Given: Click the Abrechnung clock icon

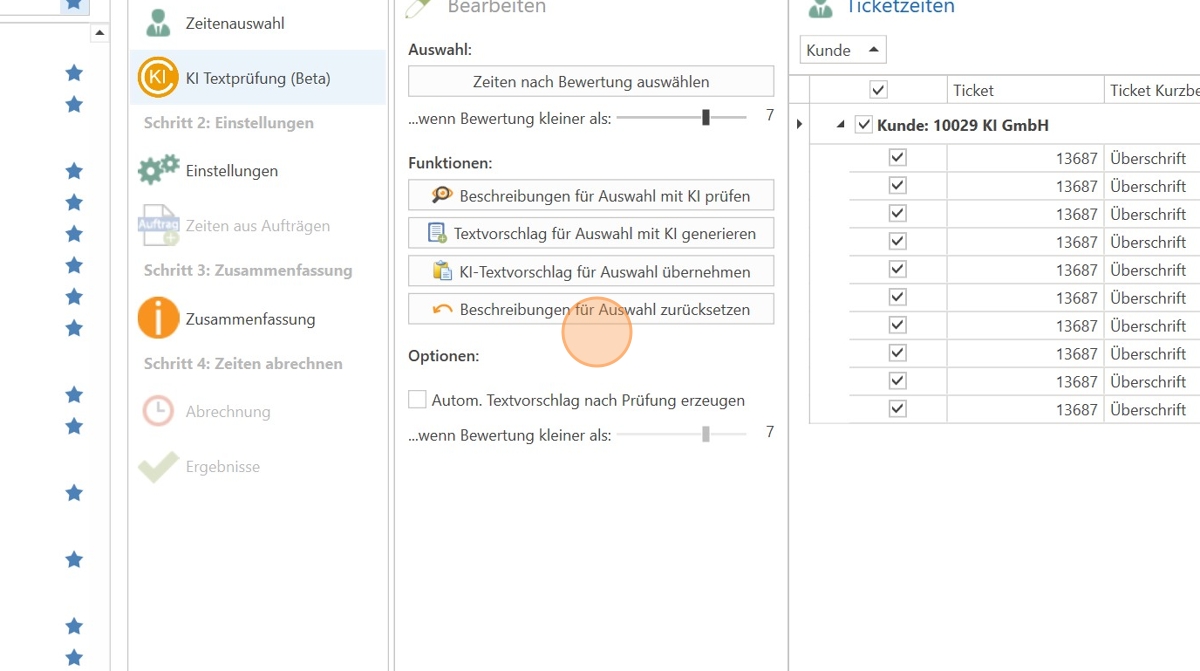Looking at the screenshot, I should pos(158,411).
